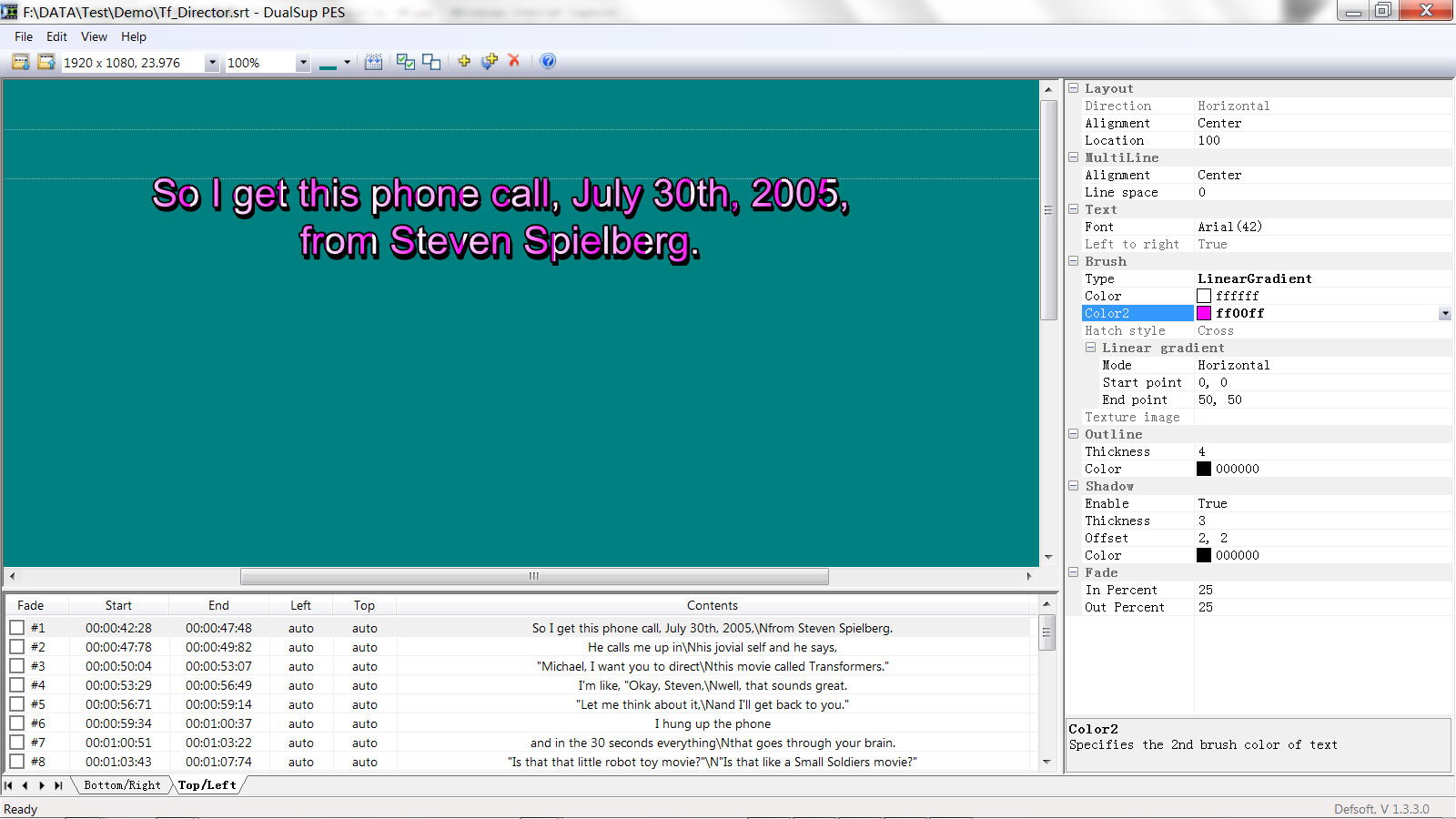Click the timing grid icon in toolbar
1456x819 pixels.
(373, 61)
